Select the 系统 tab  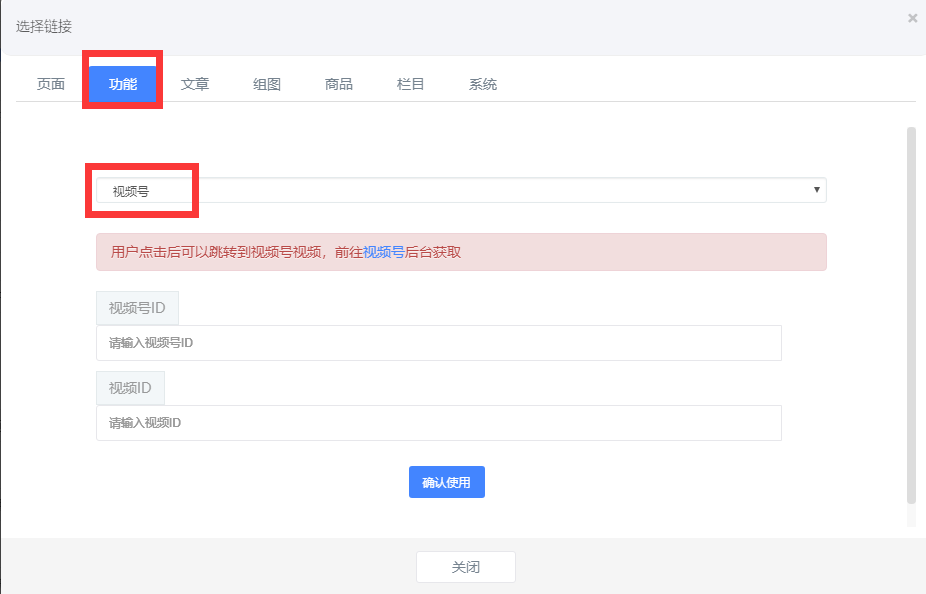[483, 84]
